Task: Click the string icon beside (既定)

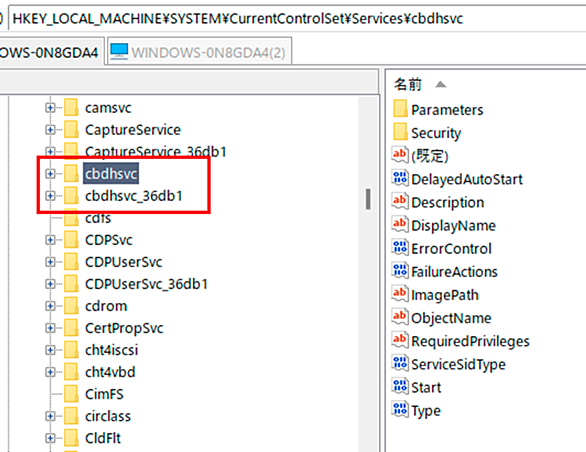Action: coord(400,155)
